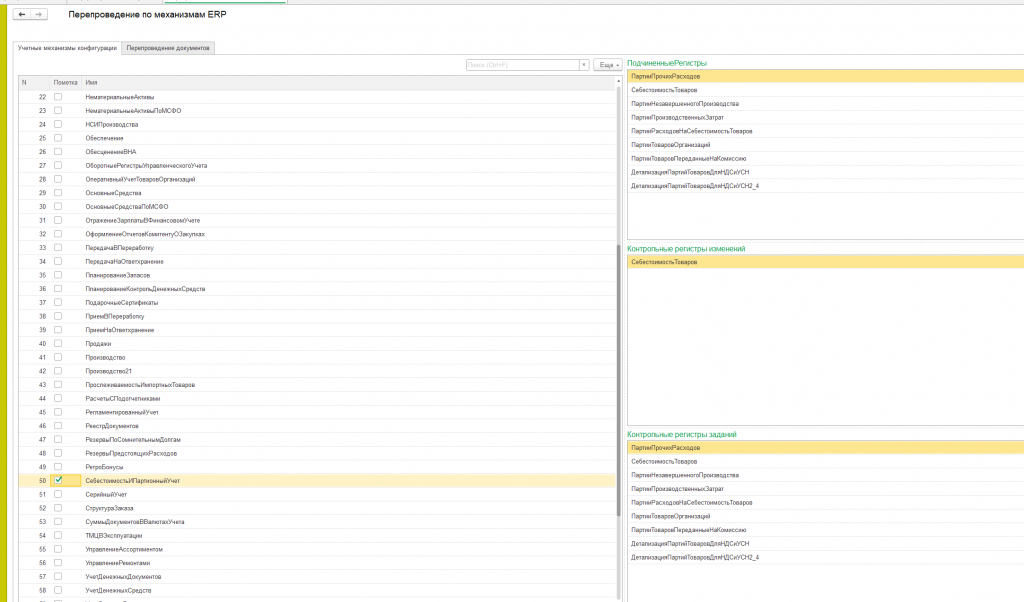Click ПартииТоваровПереданныеНаКомиссию in Контрольные регистры заданий
1024x602 pixels.
click(x=825, y=530)
